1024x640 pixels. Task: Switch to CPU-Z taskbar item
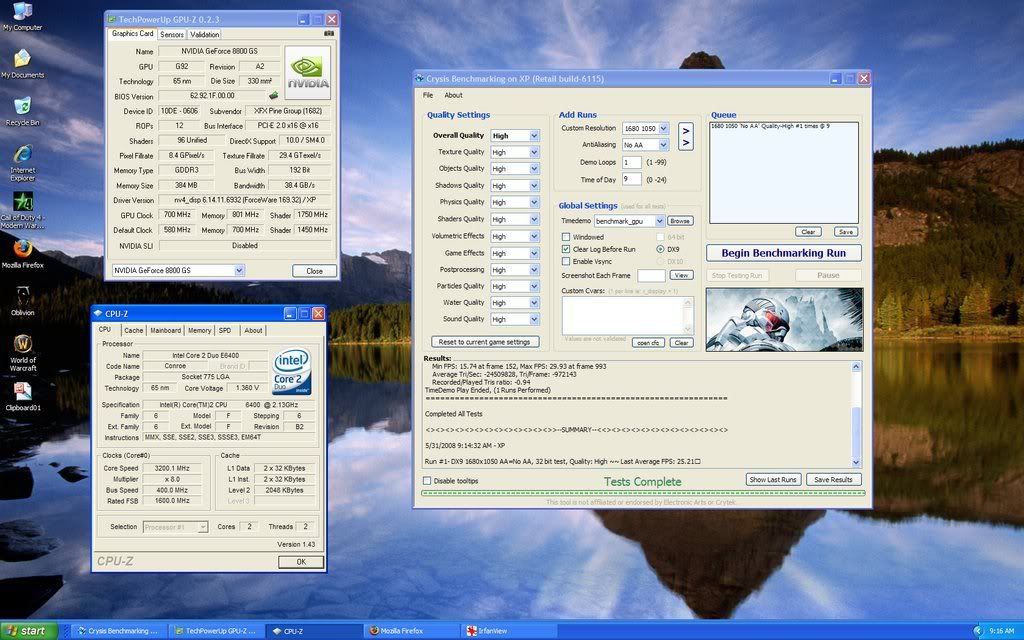[313, 631]
